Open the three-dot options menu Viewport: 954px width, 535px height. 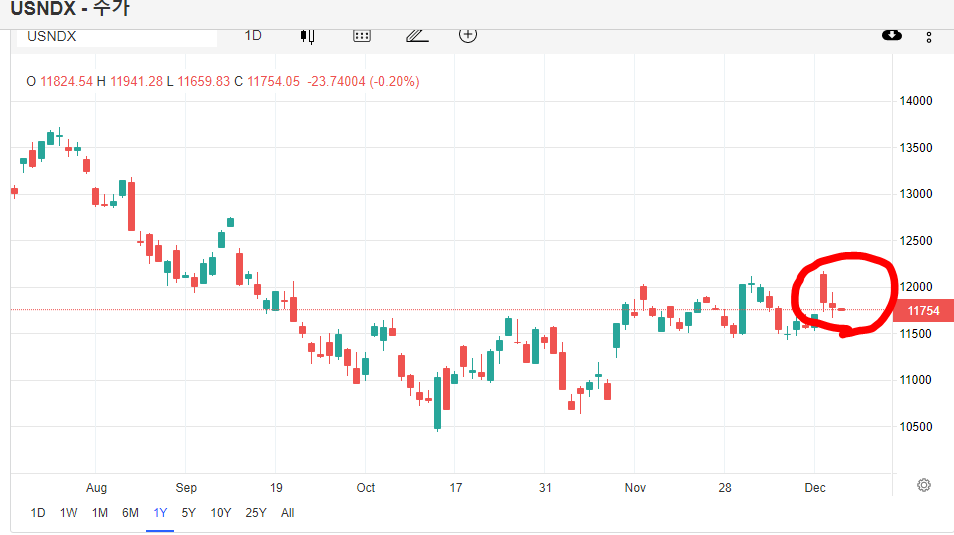pyautogui.click(x=928, y=38)
